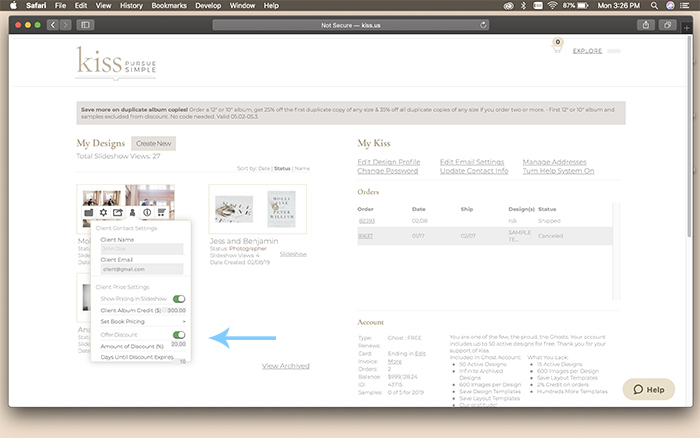Image resolution: width=700 pixels, height=438 pixels.
Task: Open the Safari share button
Action: pos(646,25)
